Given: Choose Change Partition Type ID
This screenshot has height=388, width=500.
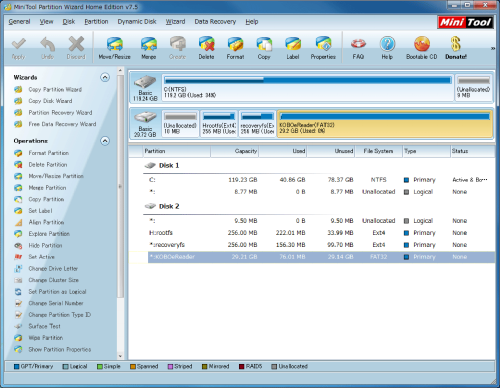Looking at the screenshot, I should pos(60,315).
